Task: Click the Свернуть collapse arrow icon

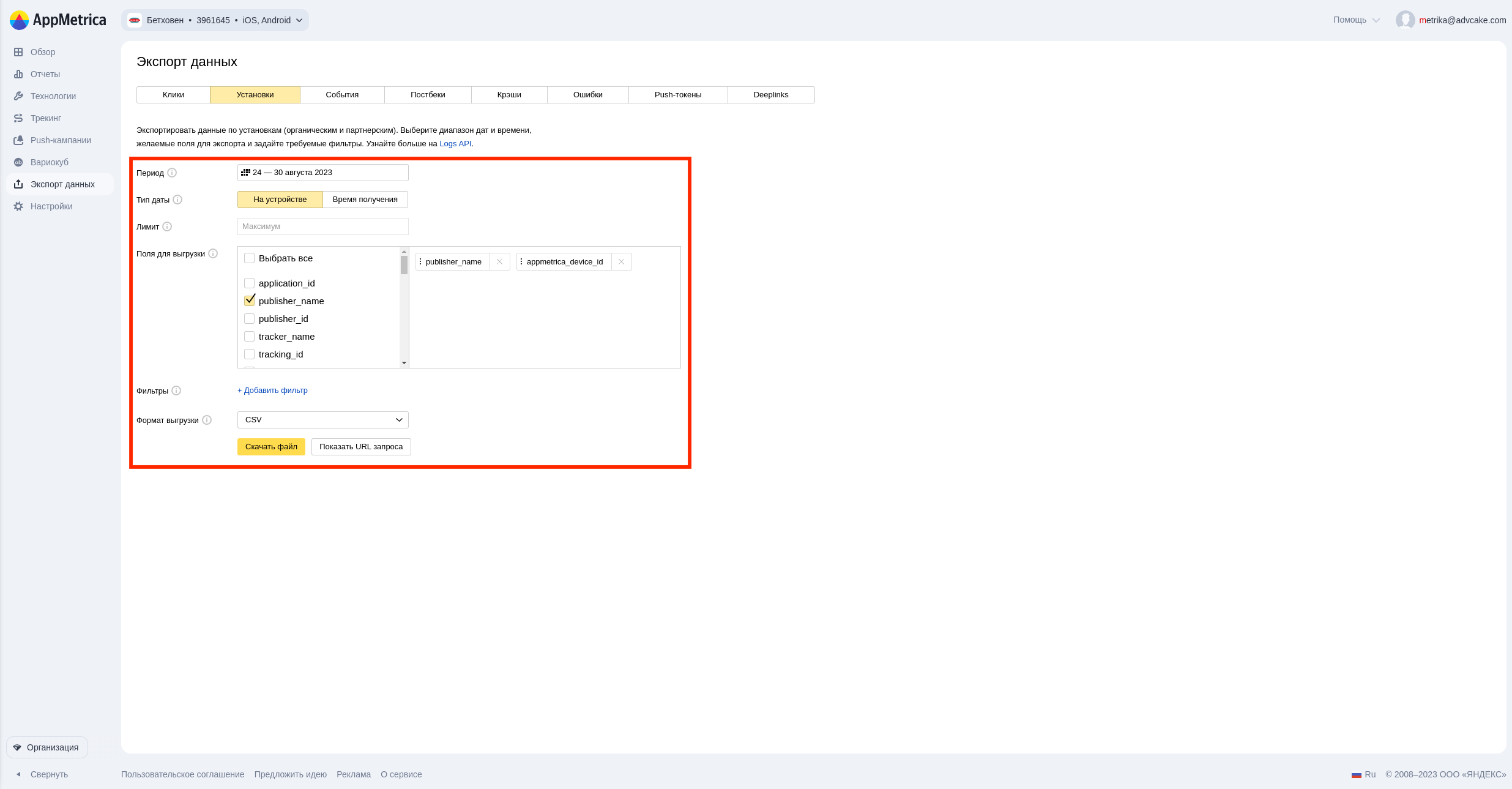Action: pyautogui.click(x=18, y=774)
